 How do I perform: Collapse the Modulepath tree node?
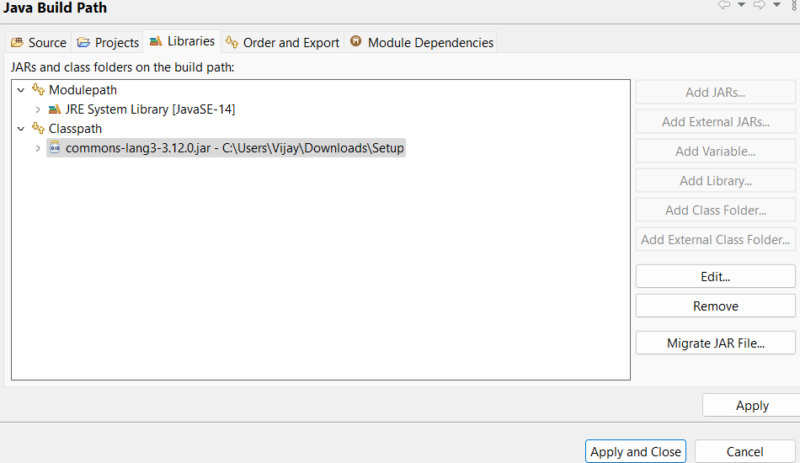coord(21,90)
